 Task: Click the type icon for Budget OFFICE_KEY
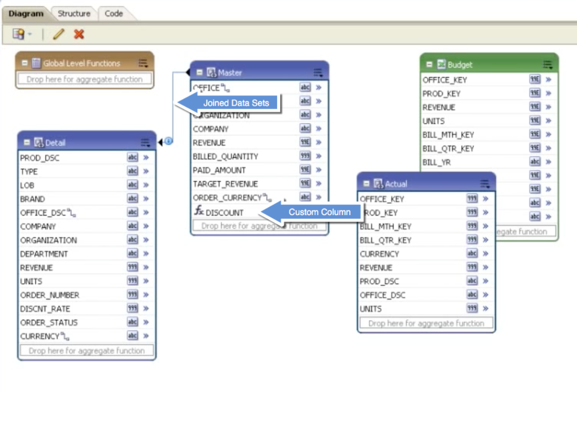click(x=535, y=79)
